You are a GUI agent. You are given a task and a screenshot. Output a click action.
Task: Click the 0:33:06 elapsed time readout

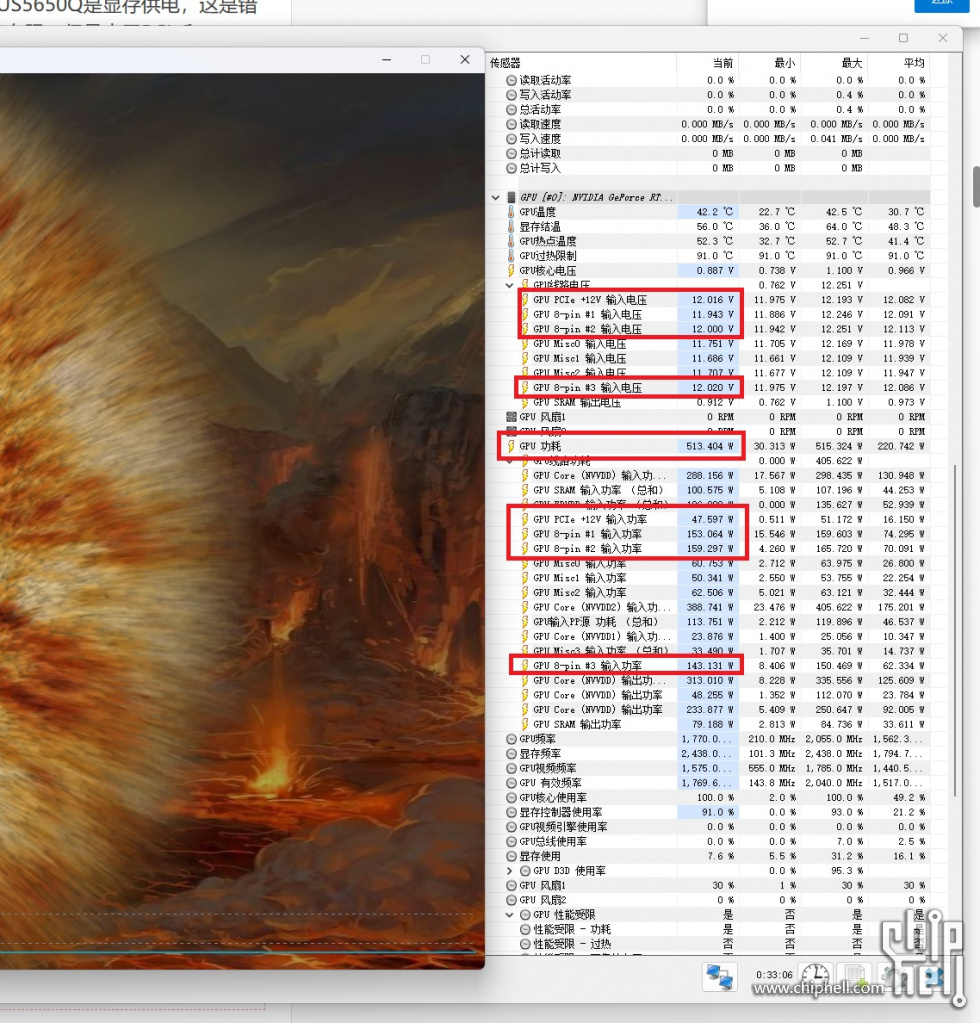[774, 975]
